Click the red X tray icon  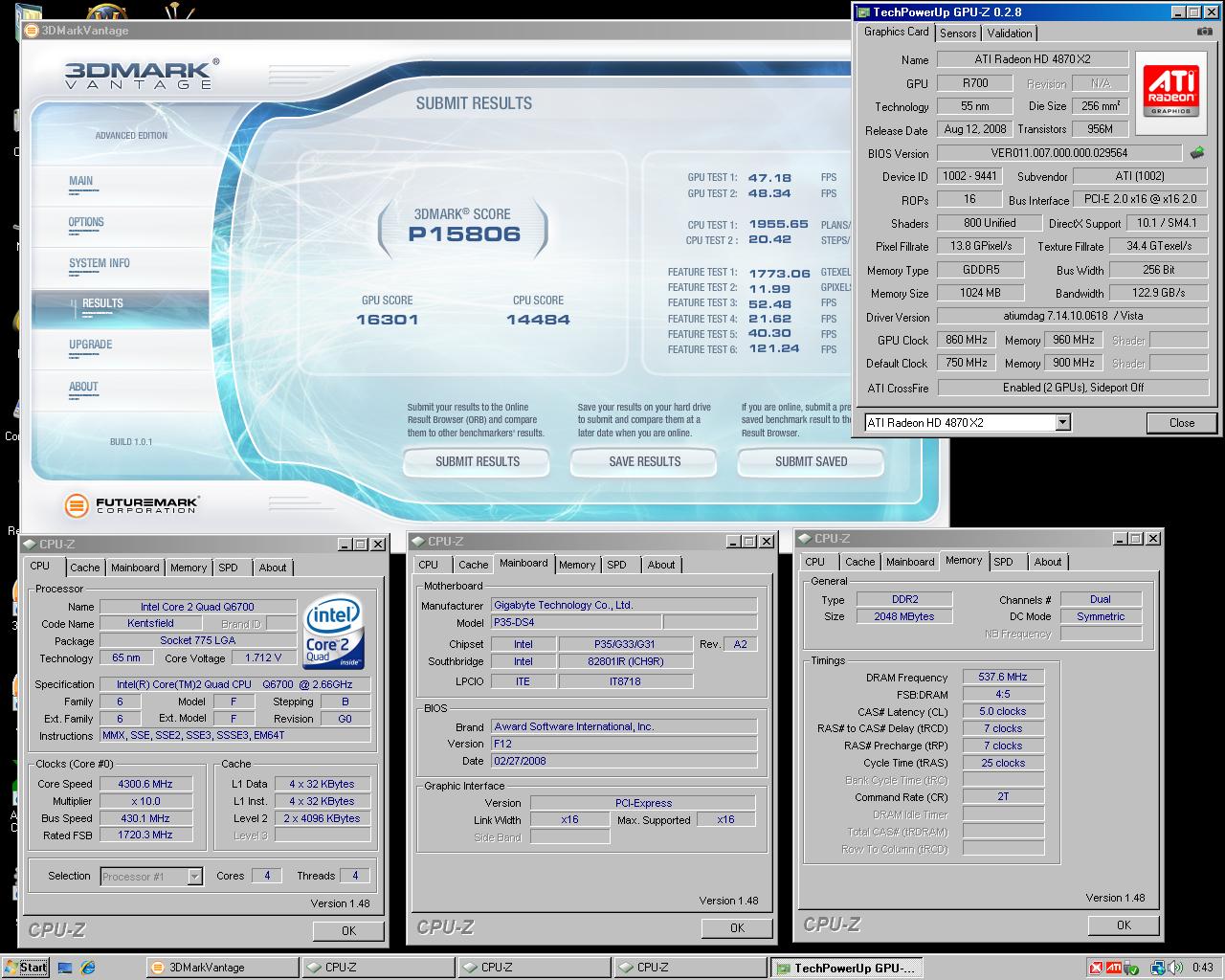tap(1097, 968)
